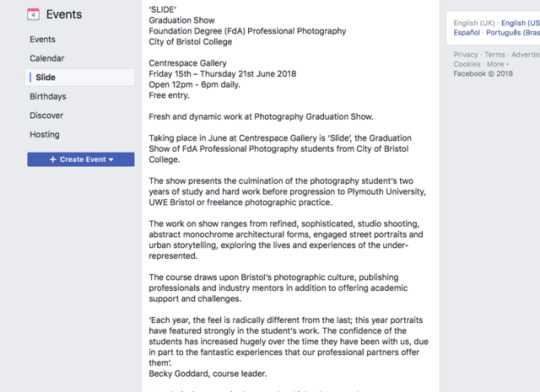
Task: Expand the More footer dropdown
Action: (498, 64)
